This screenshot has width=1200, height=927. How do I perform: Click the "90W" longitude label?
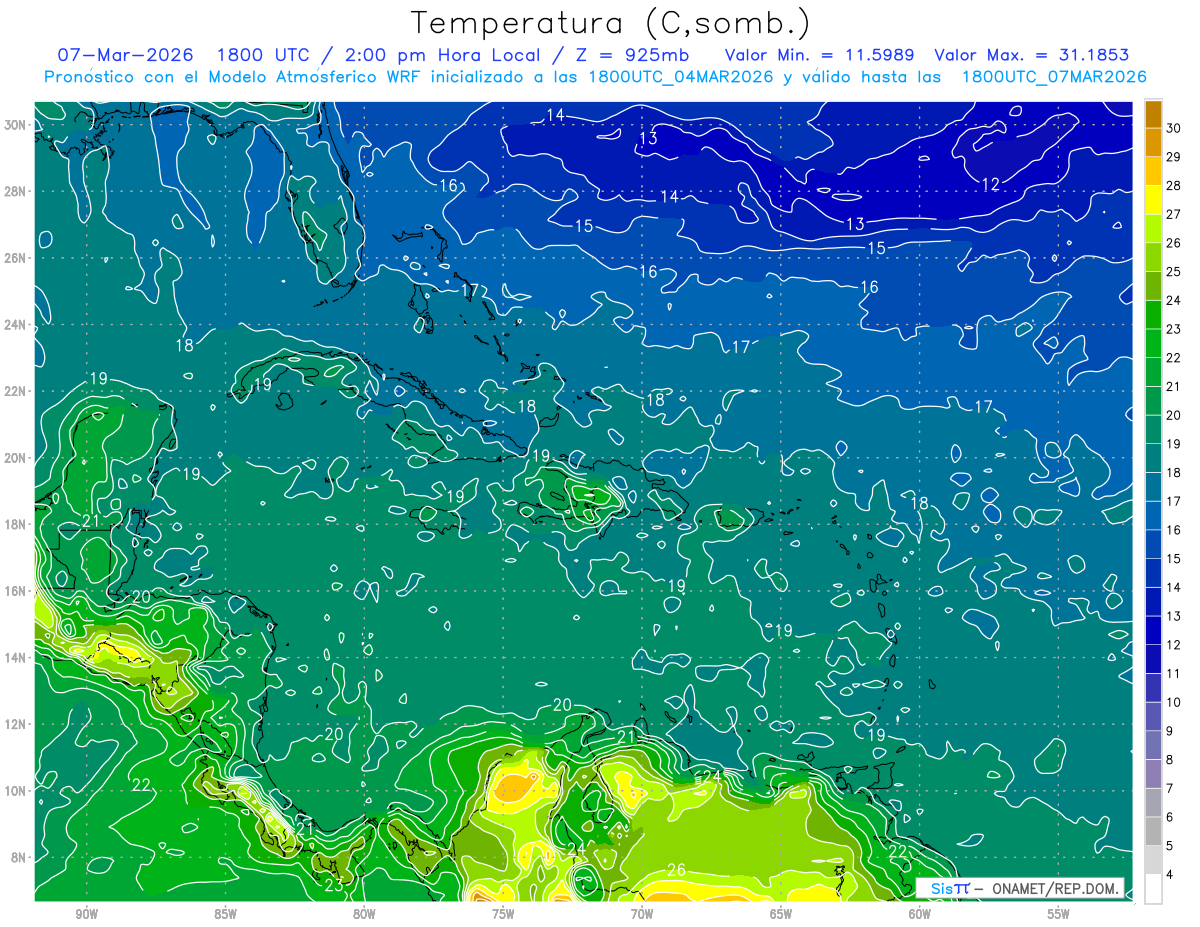[x=87, y=914]
